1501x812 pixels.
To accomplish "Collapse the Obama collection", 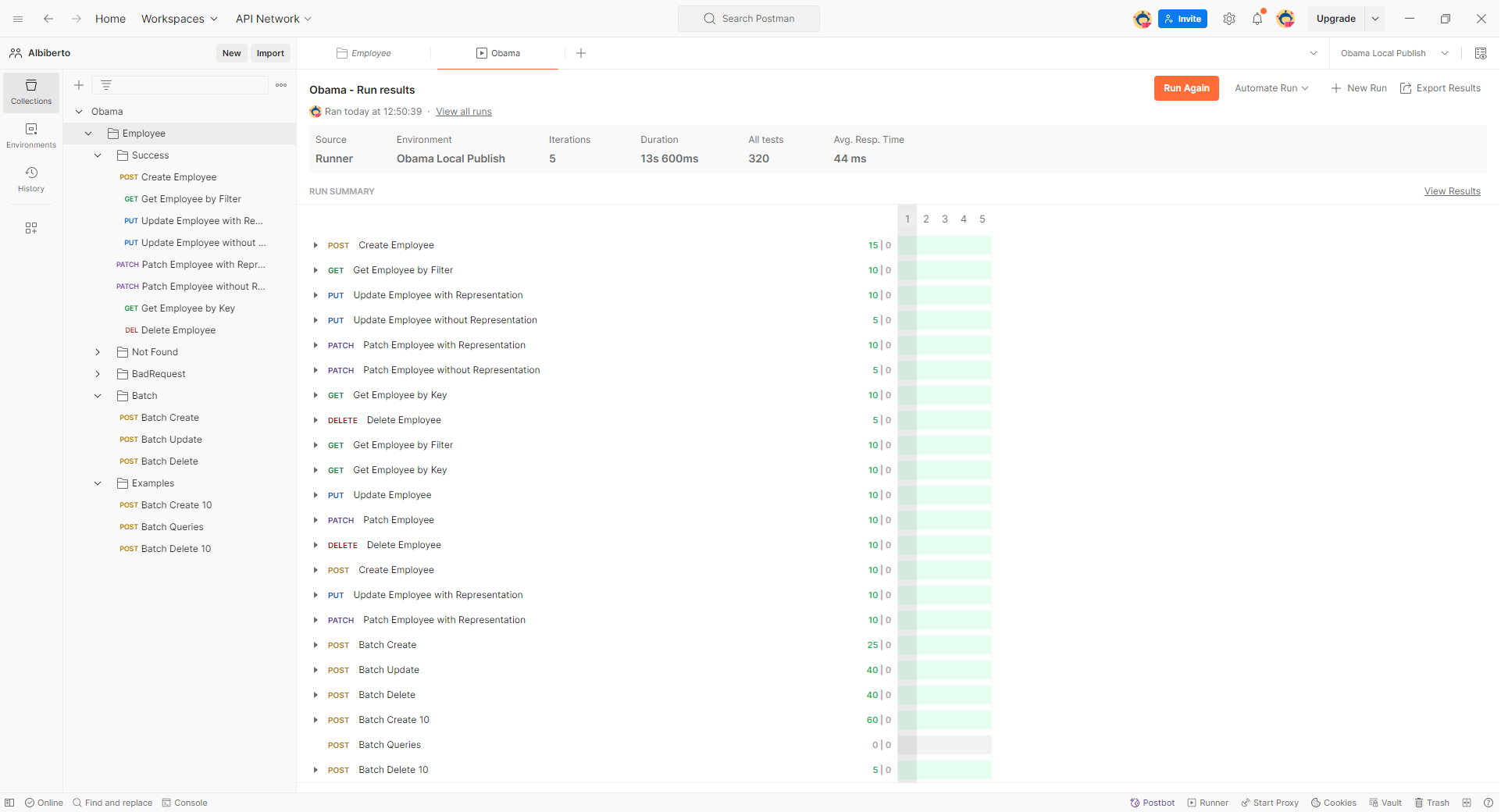I will tap(79, 112).
